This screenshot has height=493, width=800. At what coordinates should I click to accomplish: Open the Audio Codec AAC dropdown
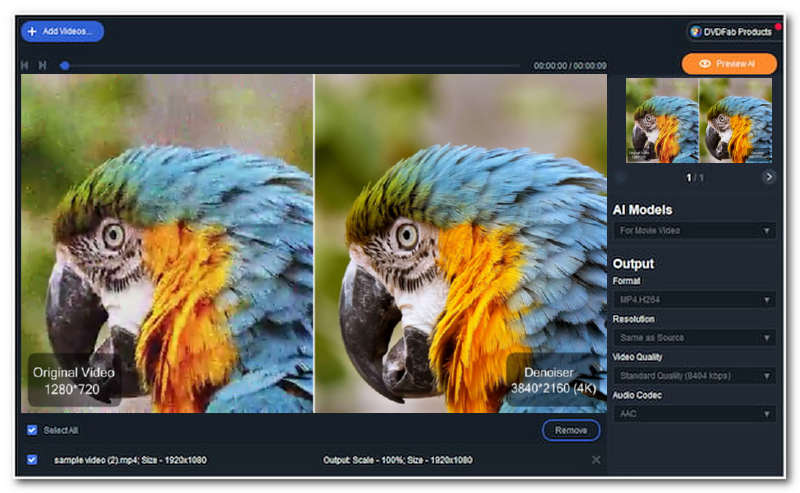pos(695,414)
